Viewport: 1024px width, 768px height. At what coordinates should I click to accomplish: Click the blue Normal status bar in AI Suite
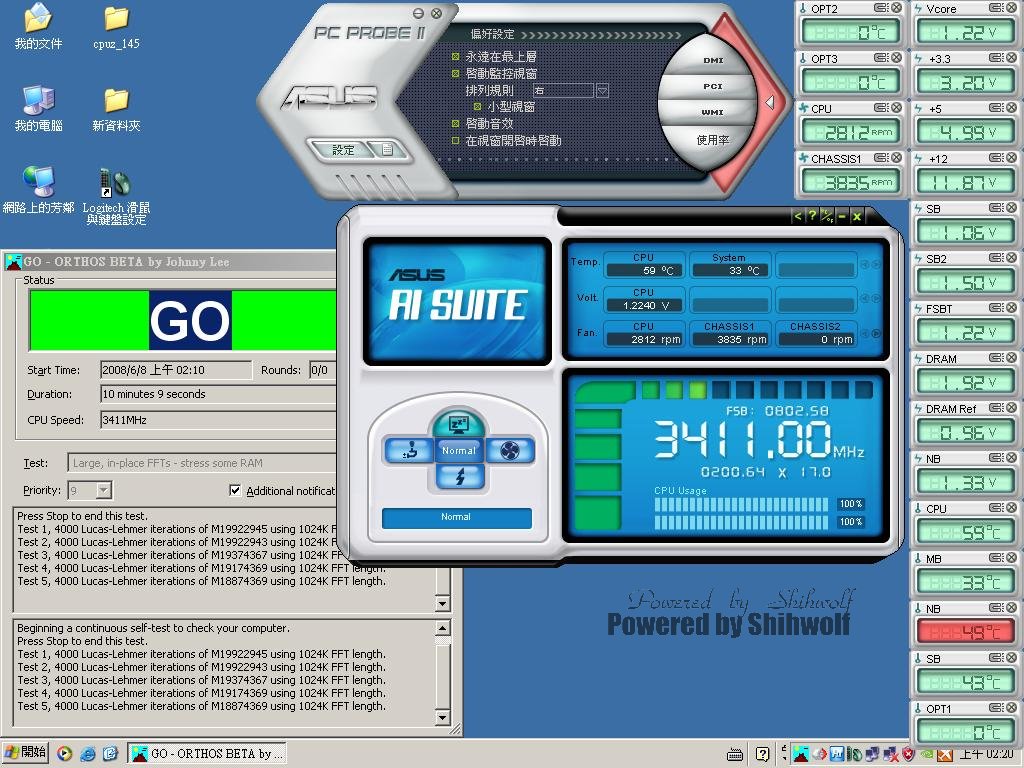click(456, 517)
